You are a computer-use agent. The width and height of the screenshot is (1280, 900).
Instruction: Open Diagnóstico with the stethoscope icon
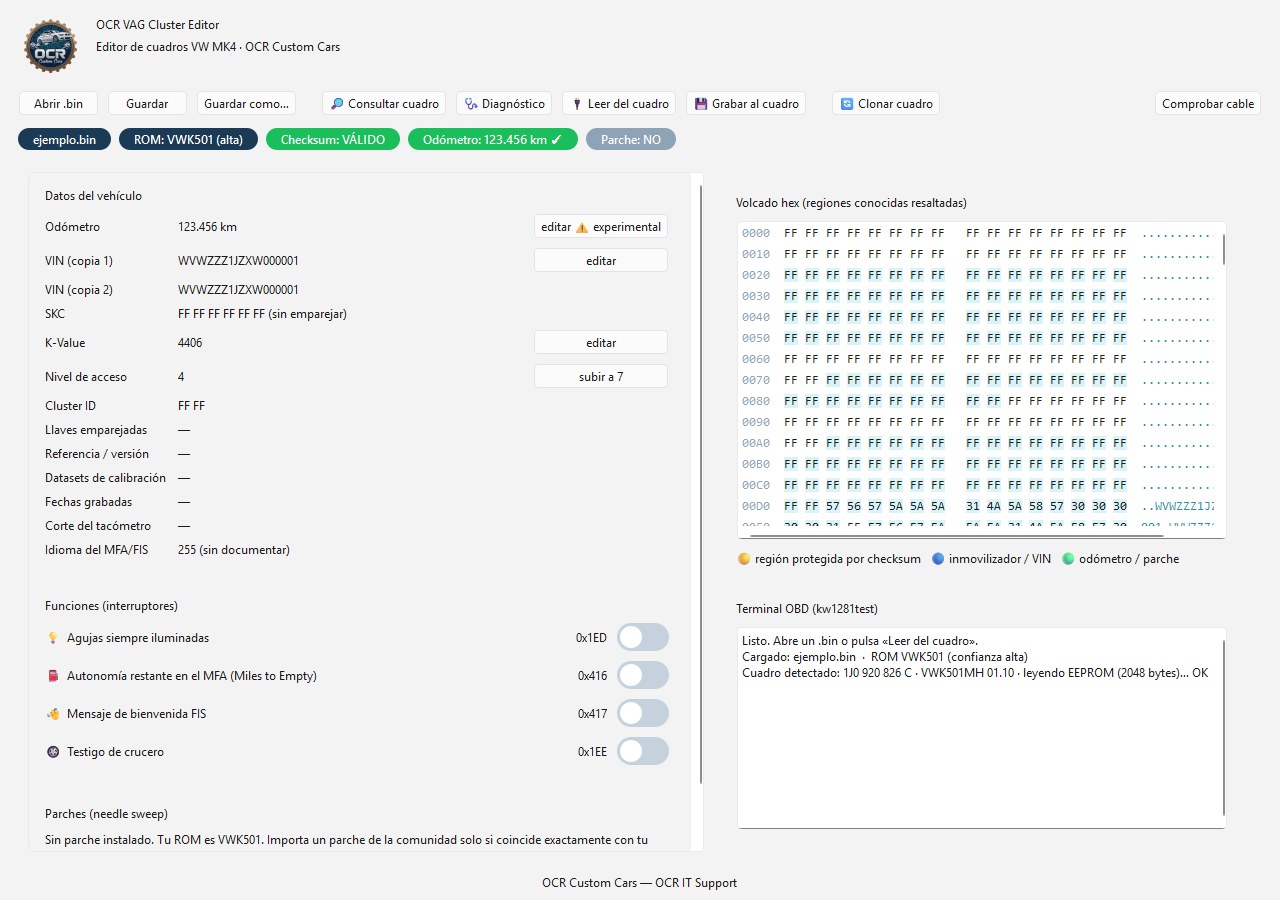pos(504,103)
